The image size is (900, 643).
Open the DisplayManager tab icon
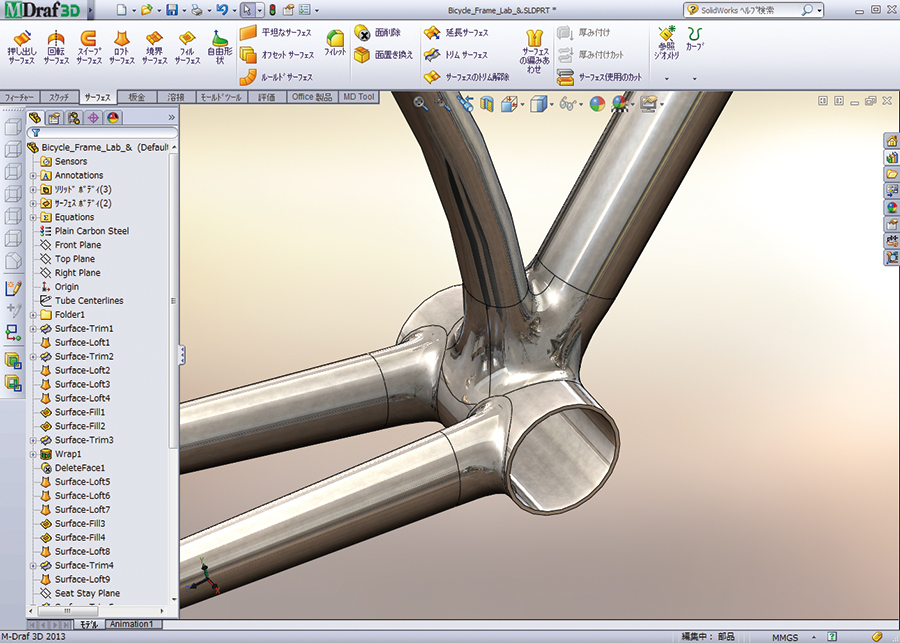point(111,118)
